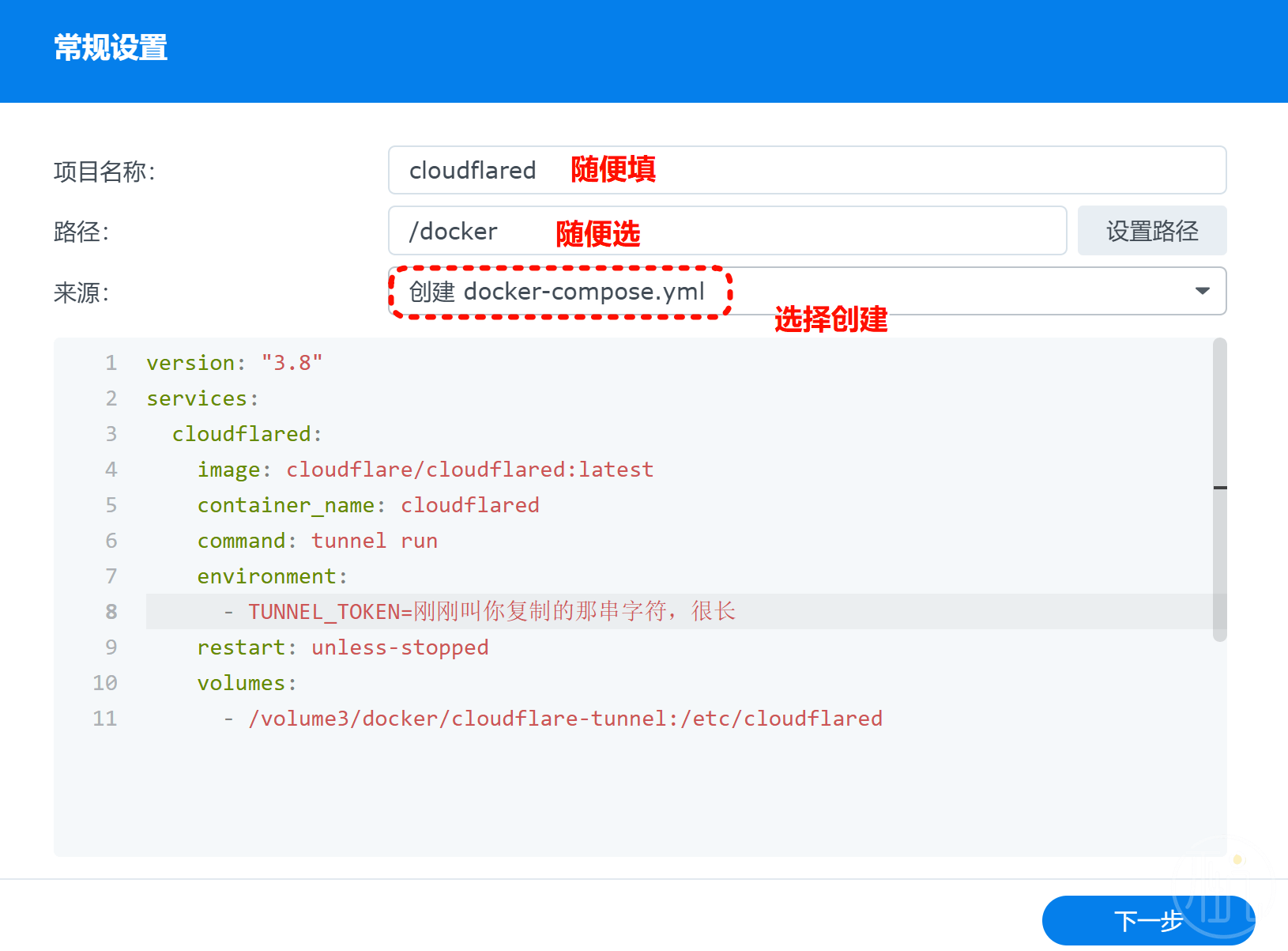The width and height of the screenshot is (1288, 951).
Task: Click the restart: unless-stopped line
Action: coord(342,647)
